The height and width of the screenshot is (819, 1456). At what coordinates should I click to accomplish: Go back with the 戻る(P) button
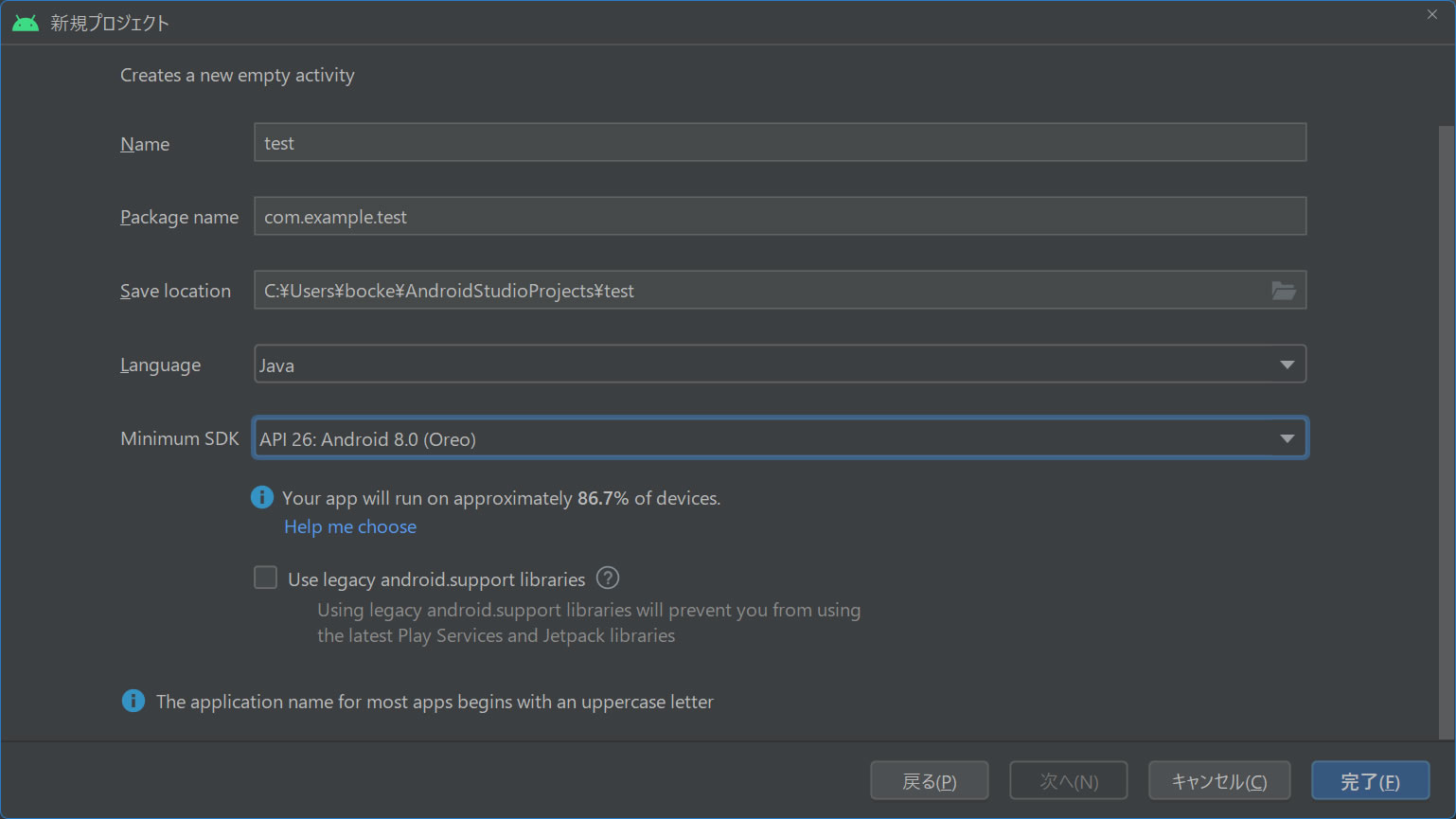[929, 781]
